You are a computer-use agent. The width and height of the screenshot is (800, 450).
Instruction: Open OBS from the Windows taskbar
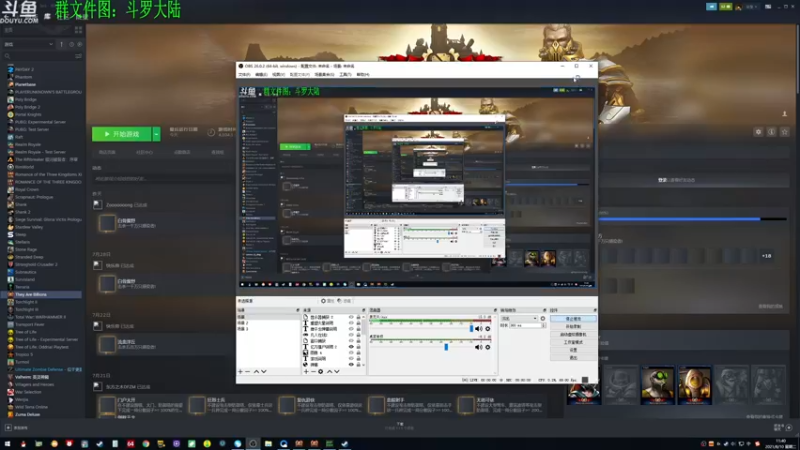coord(253,443)
